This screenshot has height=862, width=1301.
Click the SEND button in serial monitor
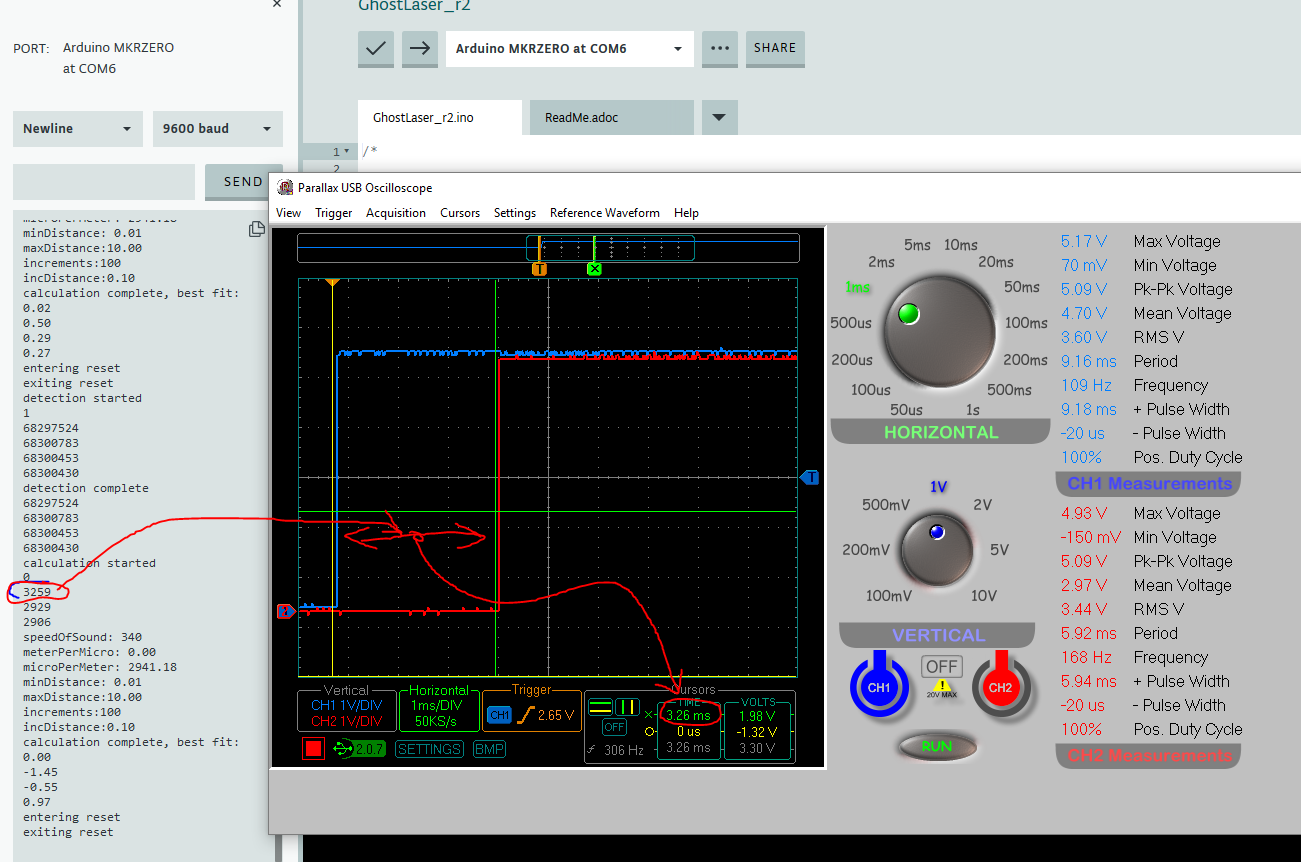(x=243, y=182)
